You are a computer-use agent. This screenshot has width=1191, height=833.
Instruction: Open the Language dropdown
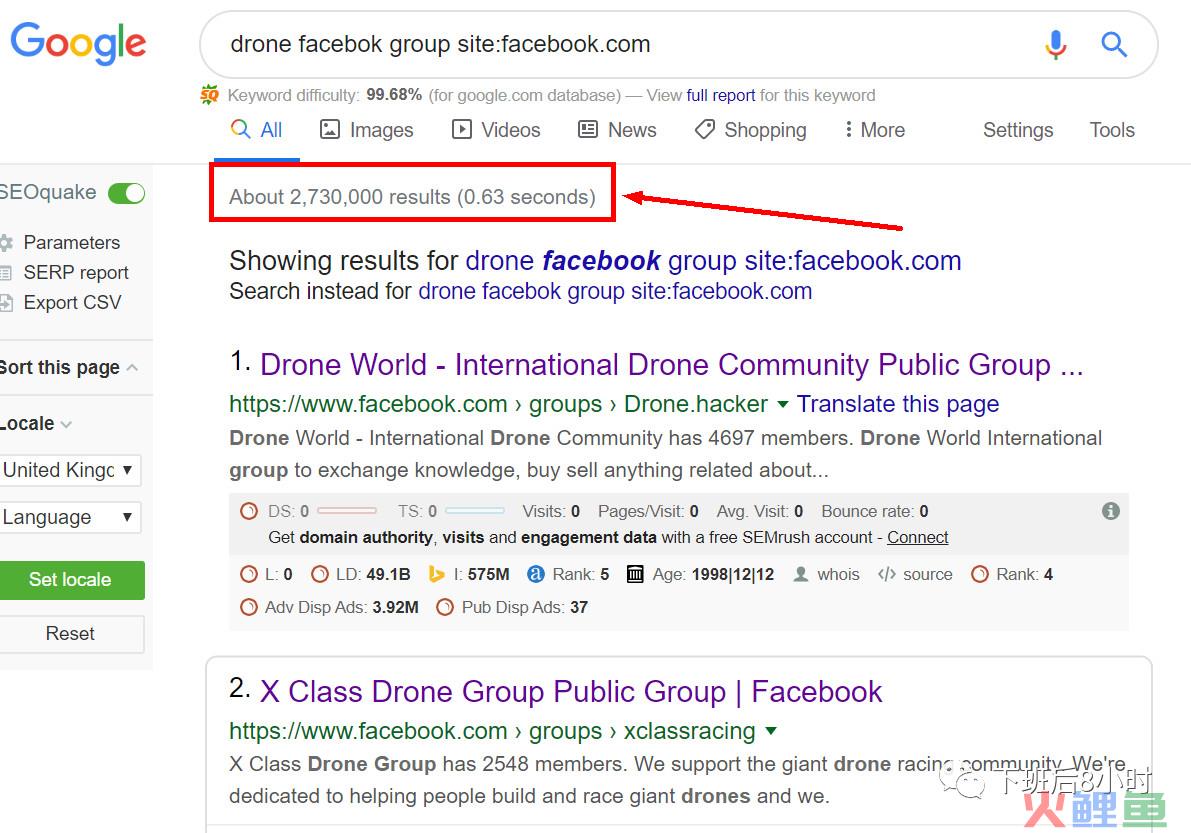click(70, 517)
